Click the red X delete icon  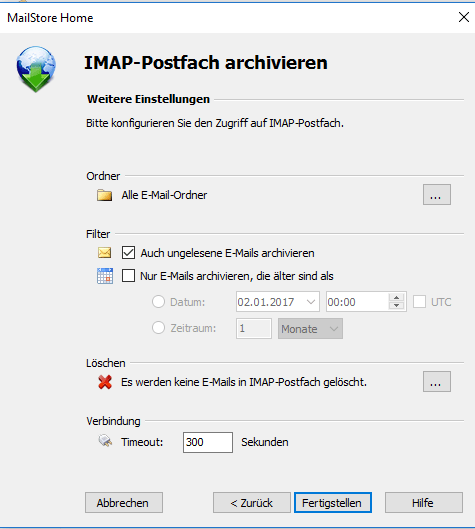pos(105,382)
